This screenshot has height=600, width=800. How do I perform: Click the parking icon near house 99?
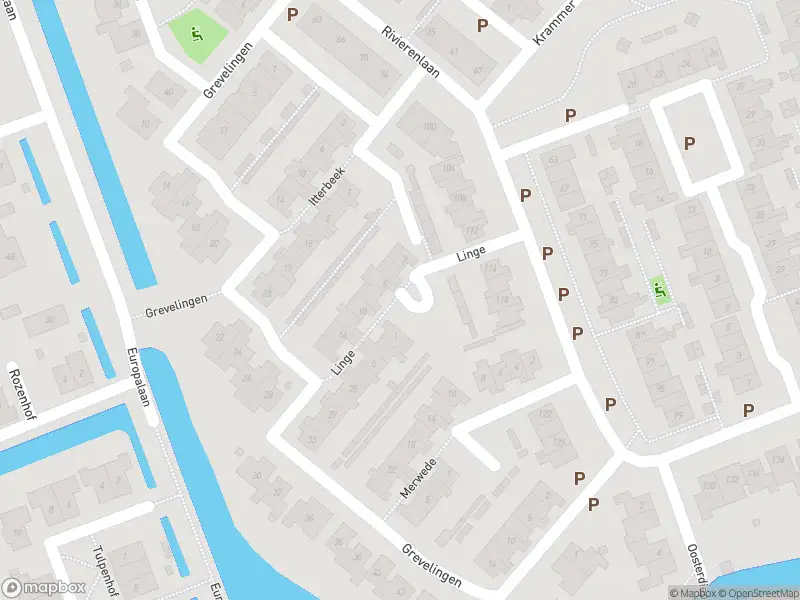(x=610, y=405)
